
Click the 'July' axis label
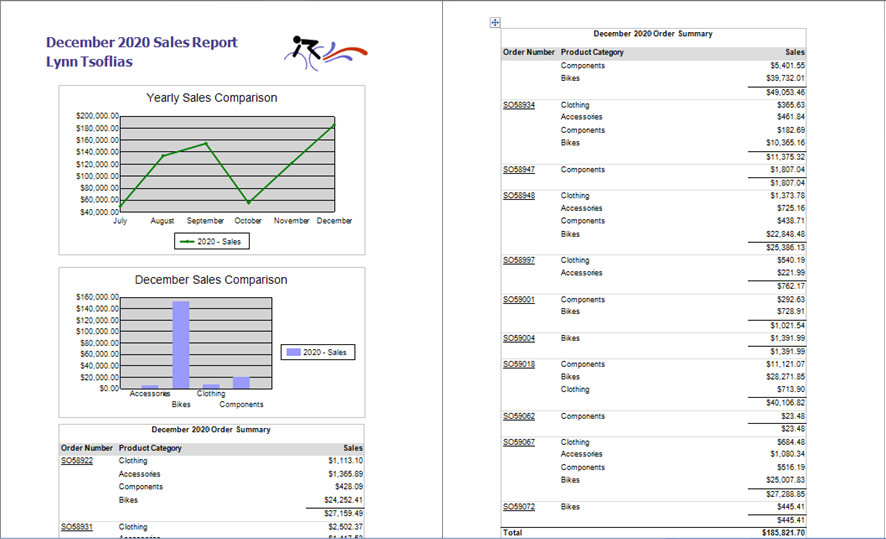tap(120, 221)
